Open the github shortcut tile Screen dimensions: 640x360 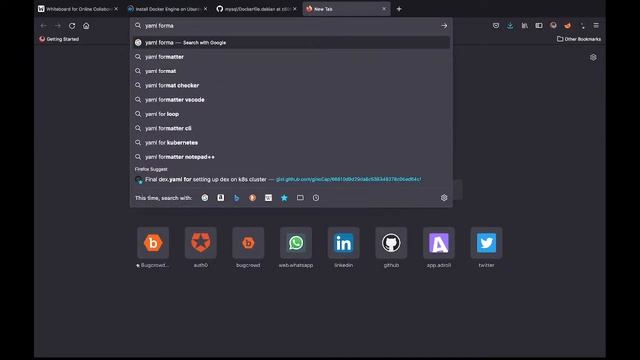pos(391,243)
